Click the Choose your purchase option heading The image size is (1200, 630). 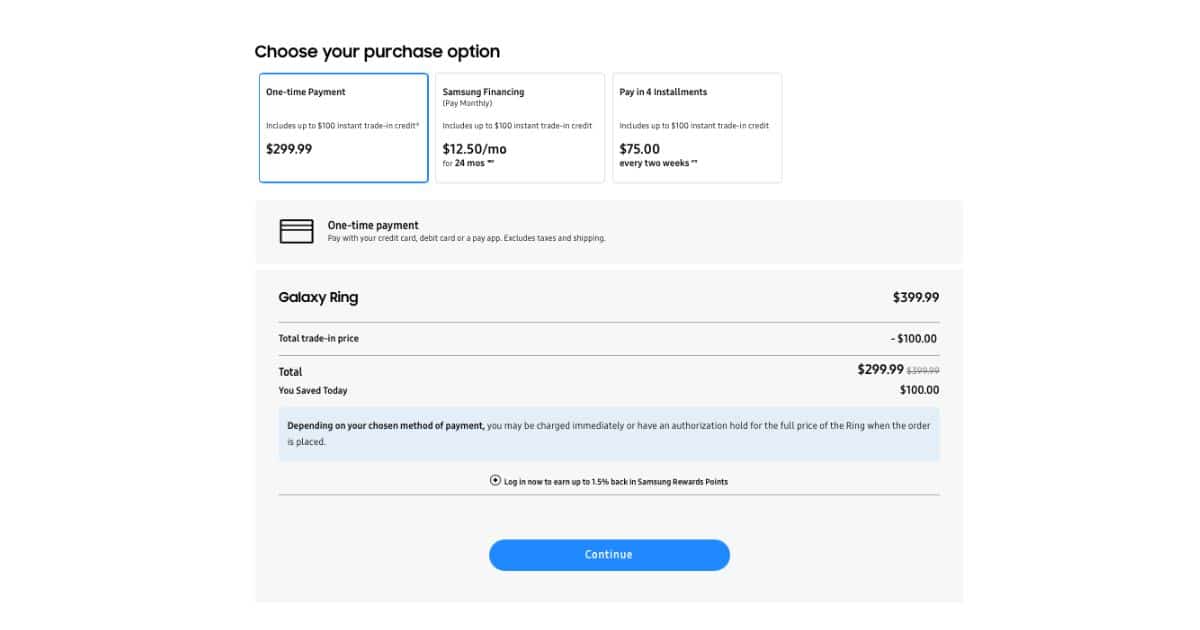[x=377, y=52]
